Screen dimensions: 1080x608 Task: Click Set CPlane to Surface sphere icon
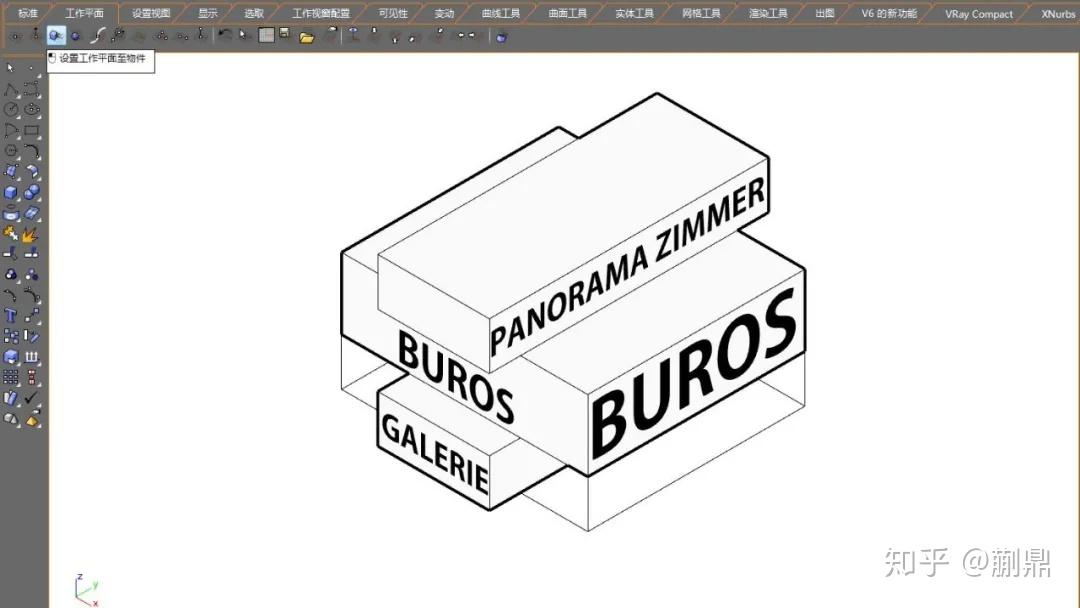pos(75,36)
